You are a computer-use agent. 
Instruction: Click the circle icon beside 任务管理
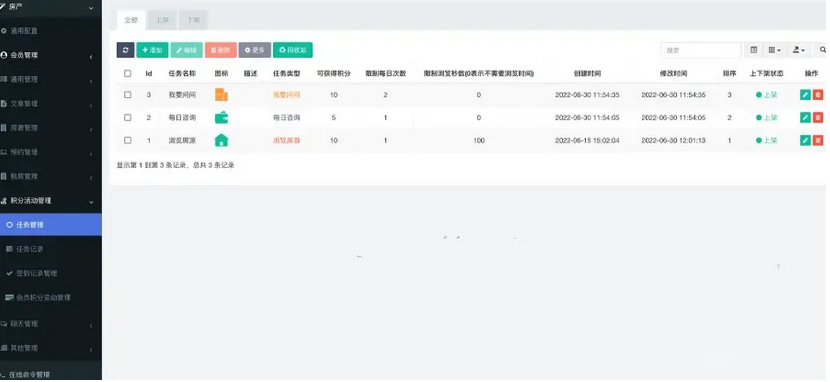point(9,225)
